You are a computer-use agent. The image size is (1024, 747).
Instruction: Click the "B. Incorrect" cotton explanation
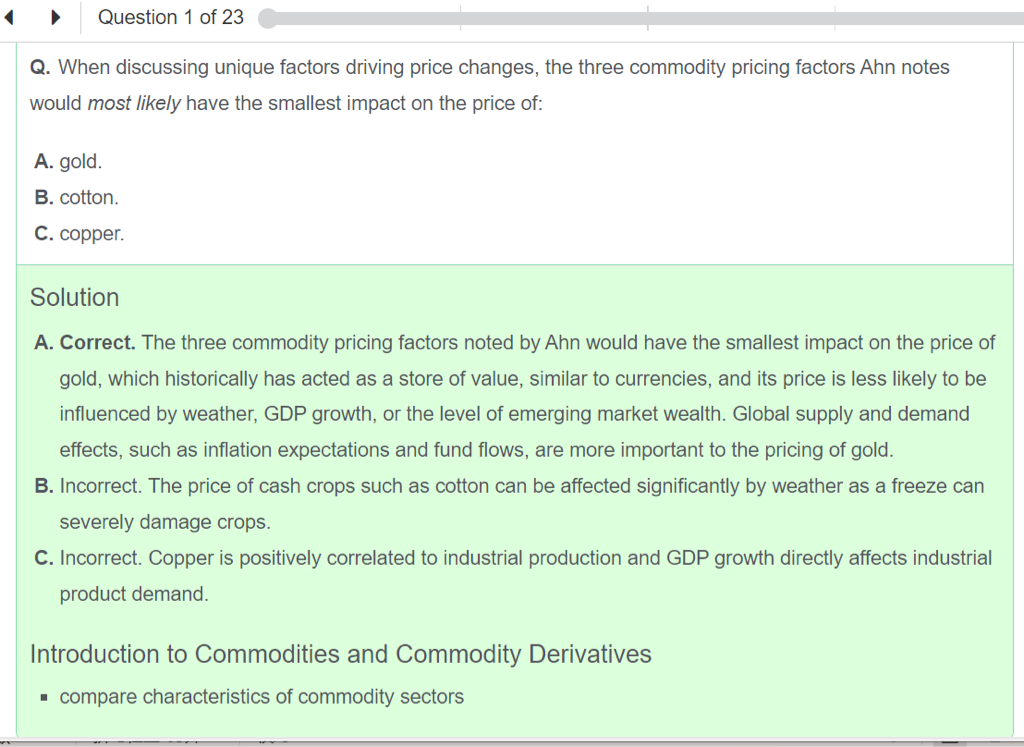[x=520, y=487]
